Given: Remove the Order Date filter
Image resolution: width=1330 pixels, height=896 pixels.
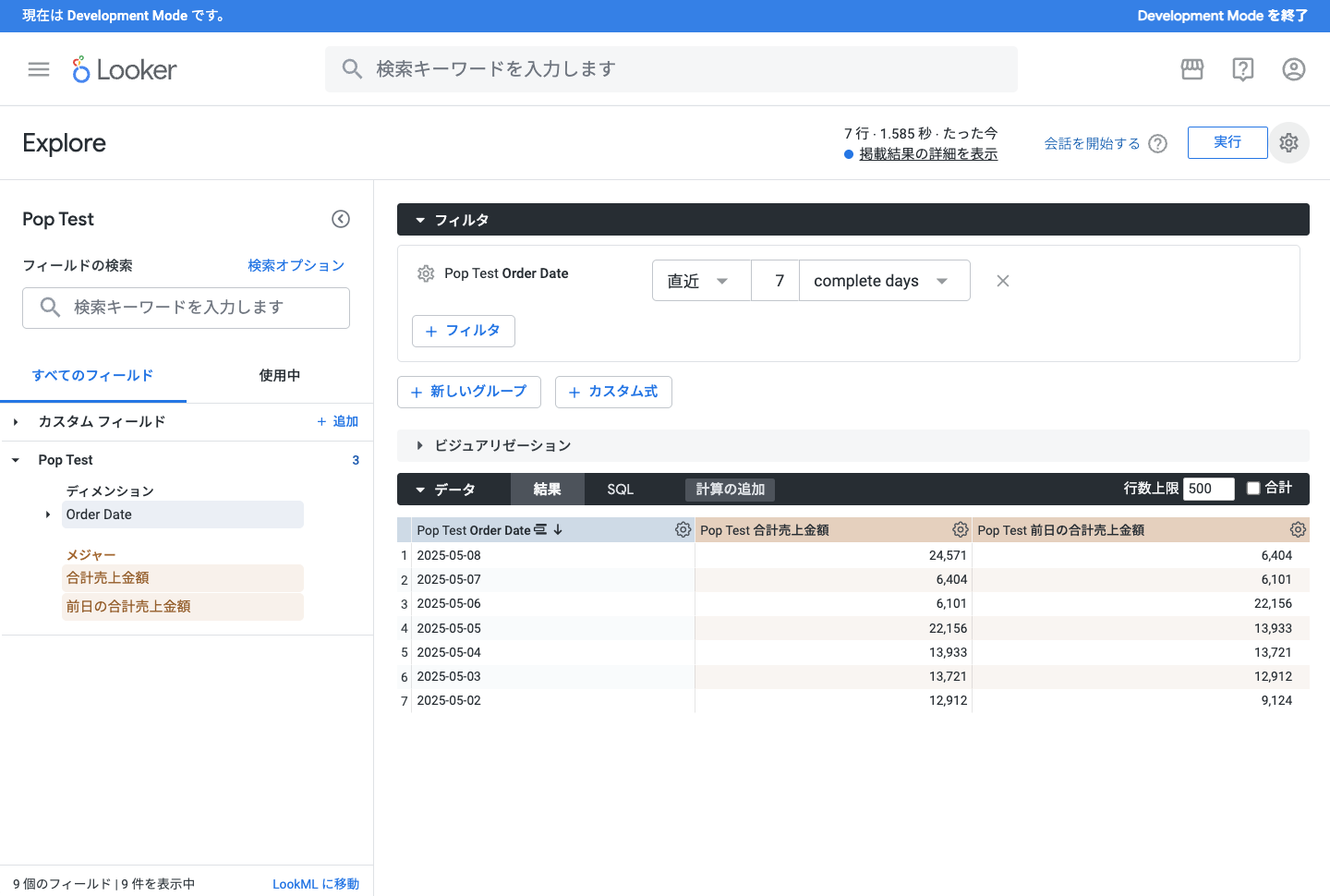Looking at the screenshot, I should coord(1003,281).
